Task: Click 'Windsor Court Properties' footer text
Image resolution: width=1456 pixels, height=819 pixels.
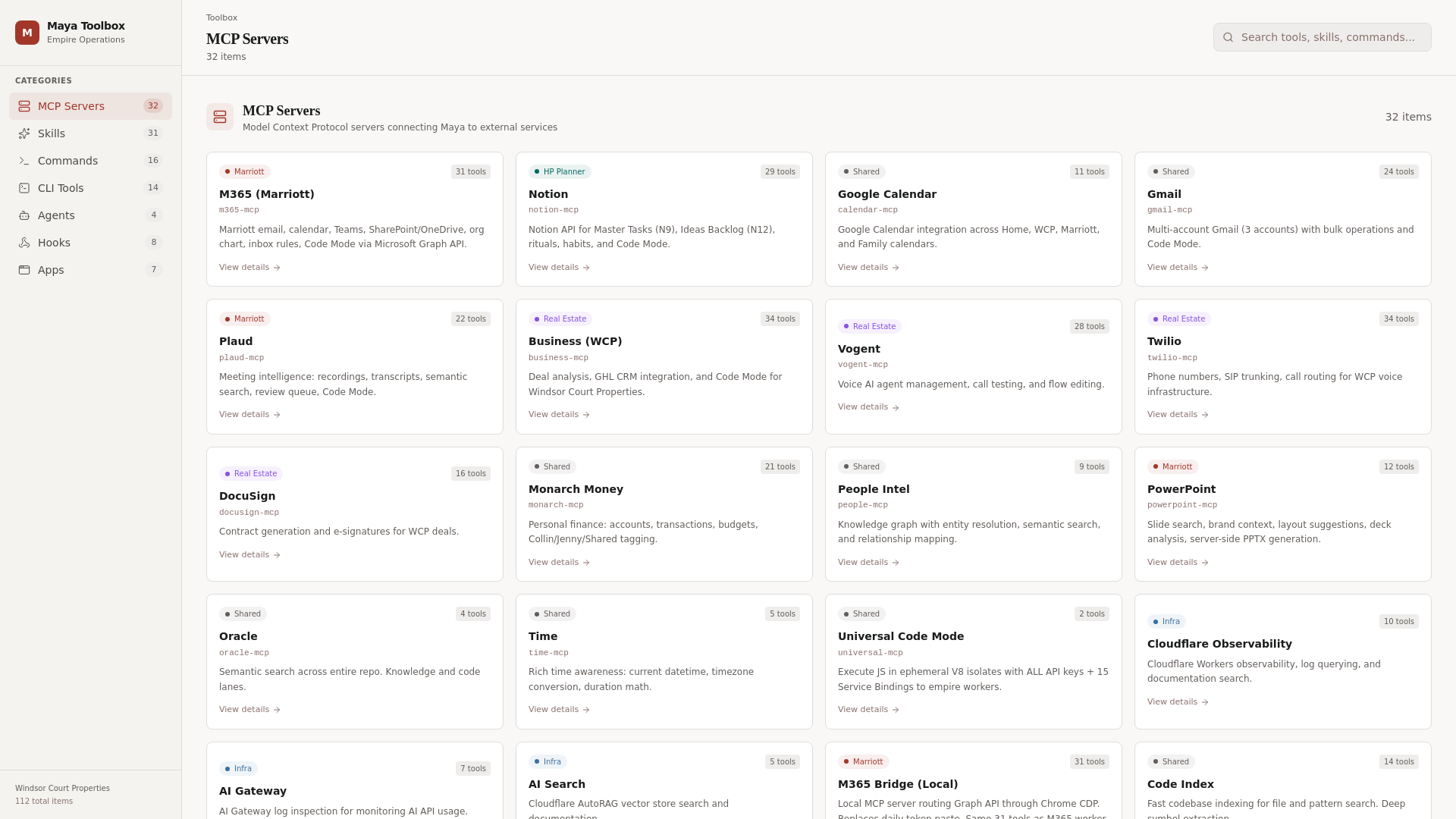Action: point(62,789)
